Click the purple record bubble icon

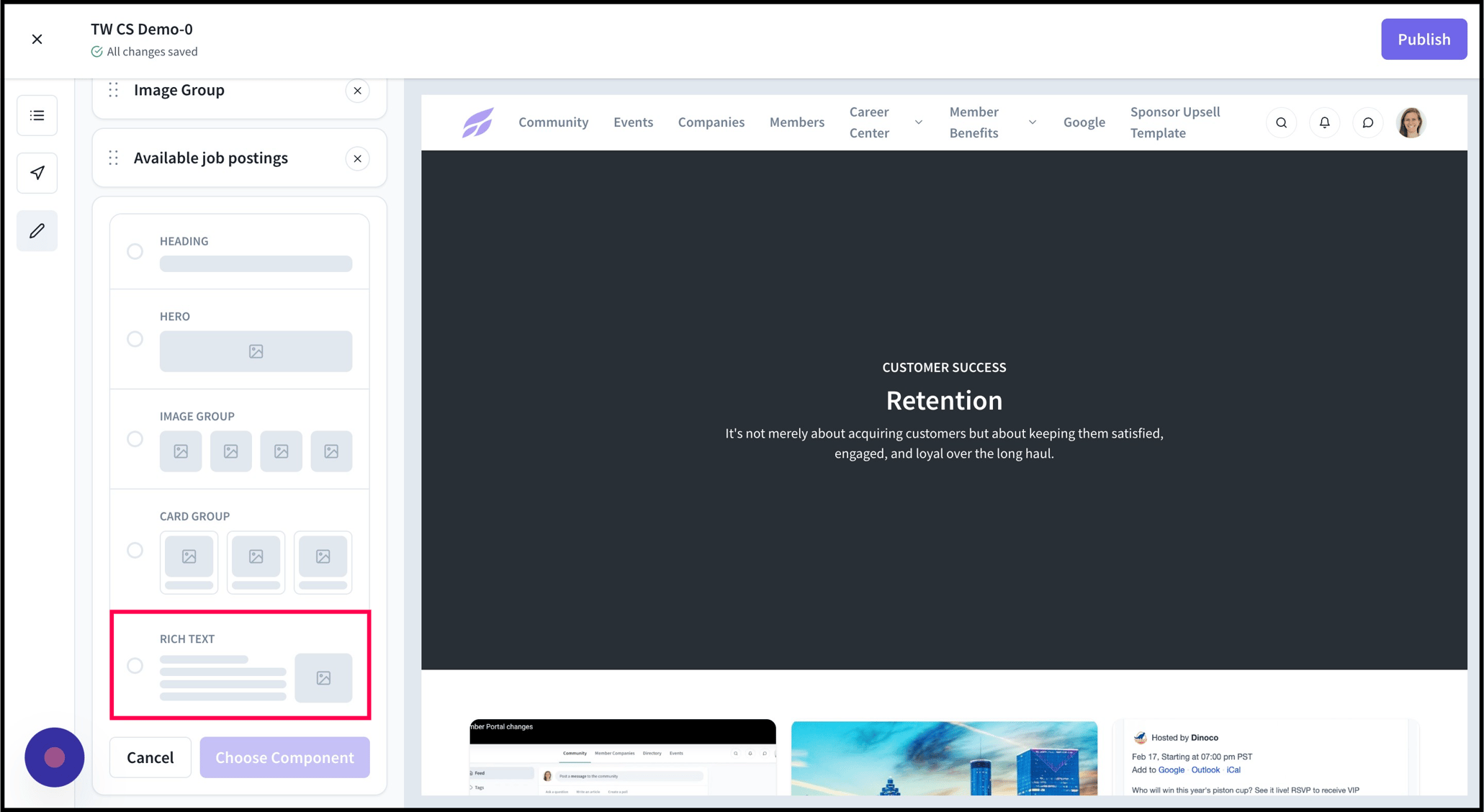(55, 757)
